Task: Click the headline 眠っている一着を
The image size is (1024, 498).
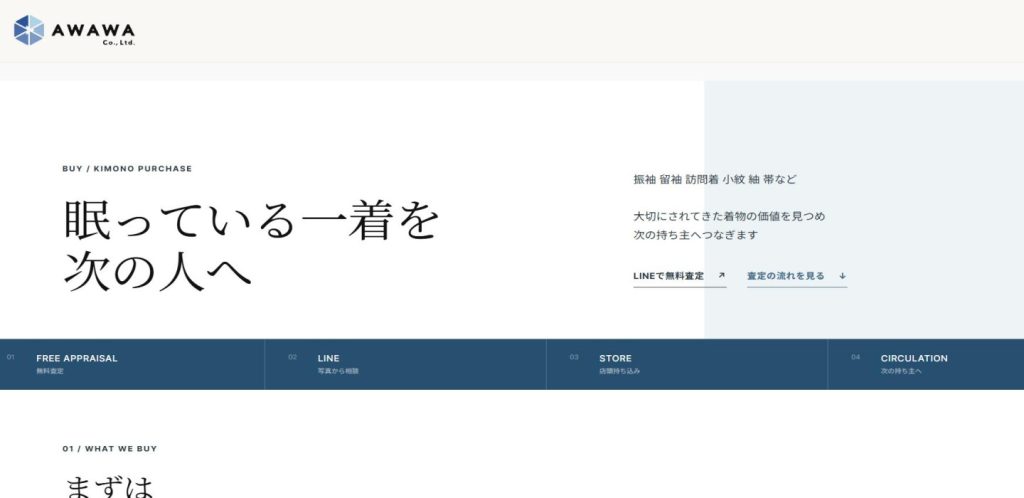Action: pos(251,221)
